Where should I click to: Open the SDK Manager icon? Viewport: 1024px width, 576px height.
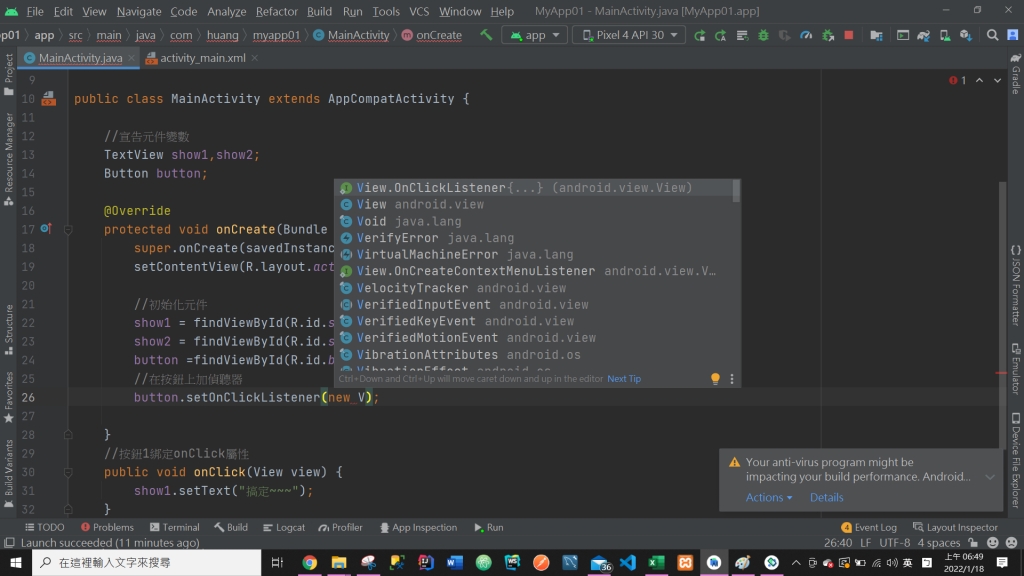pos(966,35)
